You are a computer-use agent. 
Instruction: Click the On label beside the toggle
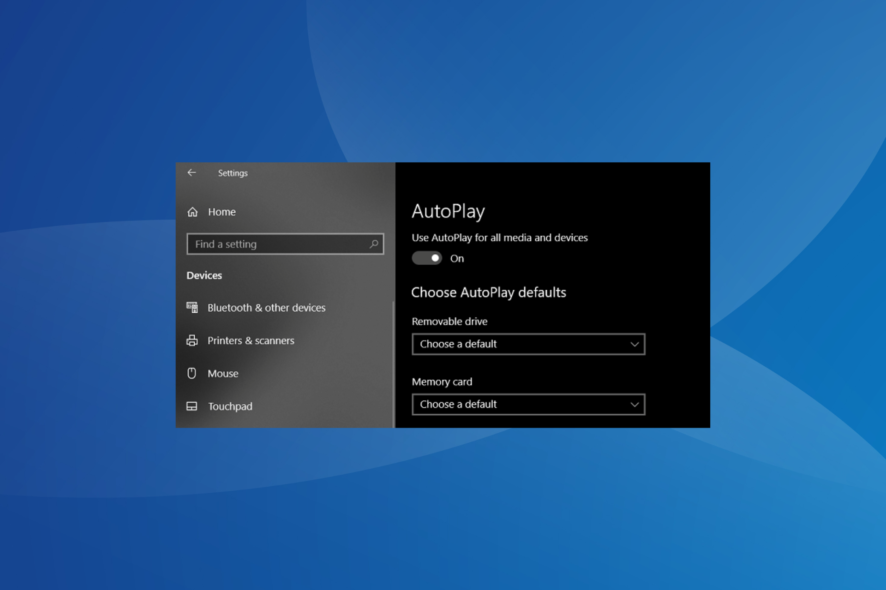point(457,259)
